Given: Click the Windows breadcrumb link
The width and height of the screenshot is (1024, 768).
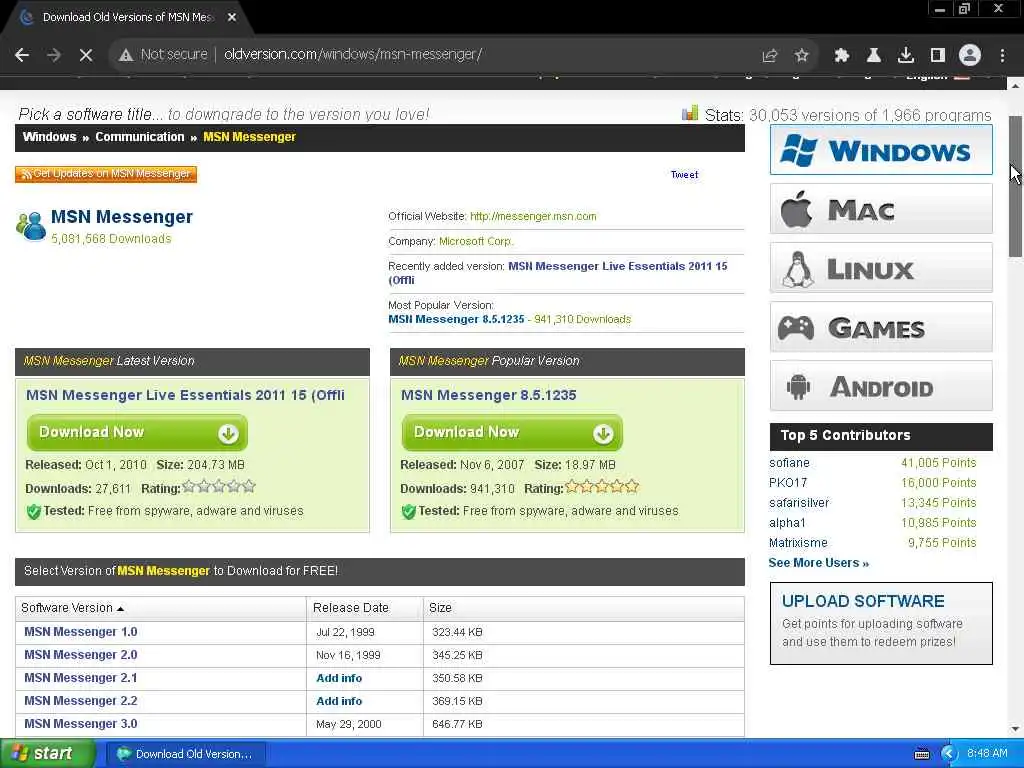Looking at the screenshot, I should (x=49, y=137).
